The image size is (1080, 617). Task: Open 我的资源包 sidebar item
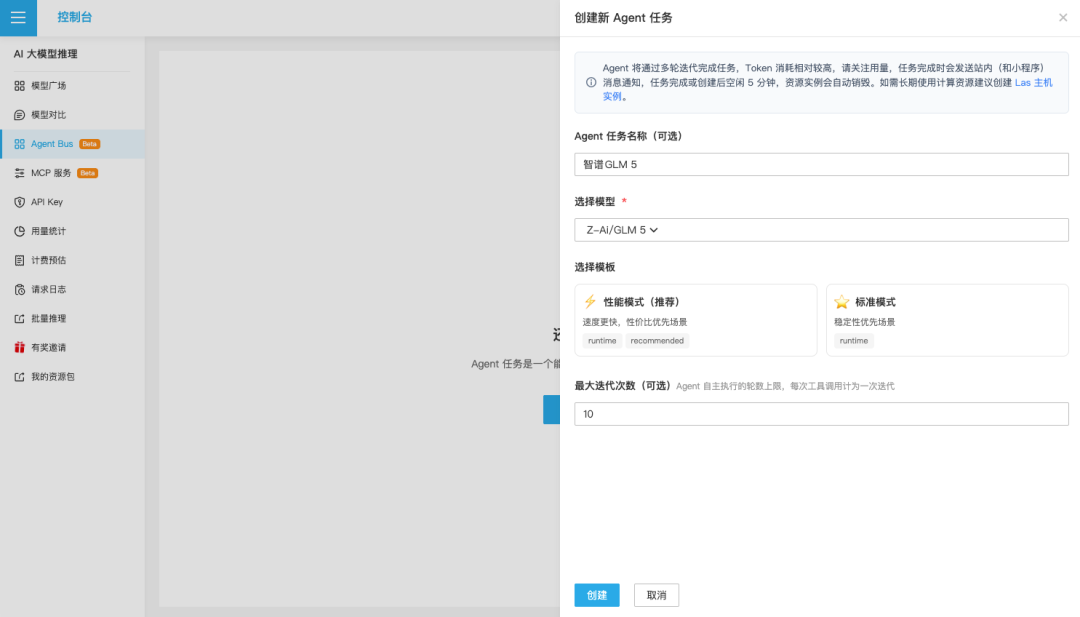coord(72,377)
